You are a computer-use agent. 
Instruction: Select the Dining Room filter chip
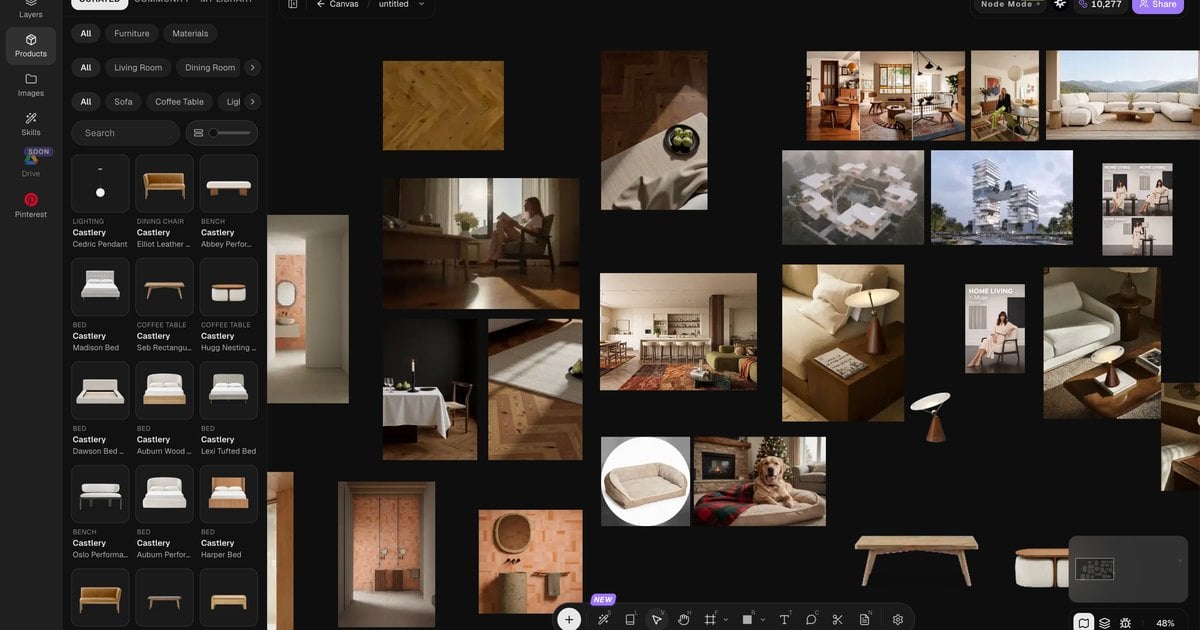click(x=210, y=67)
